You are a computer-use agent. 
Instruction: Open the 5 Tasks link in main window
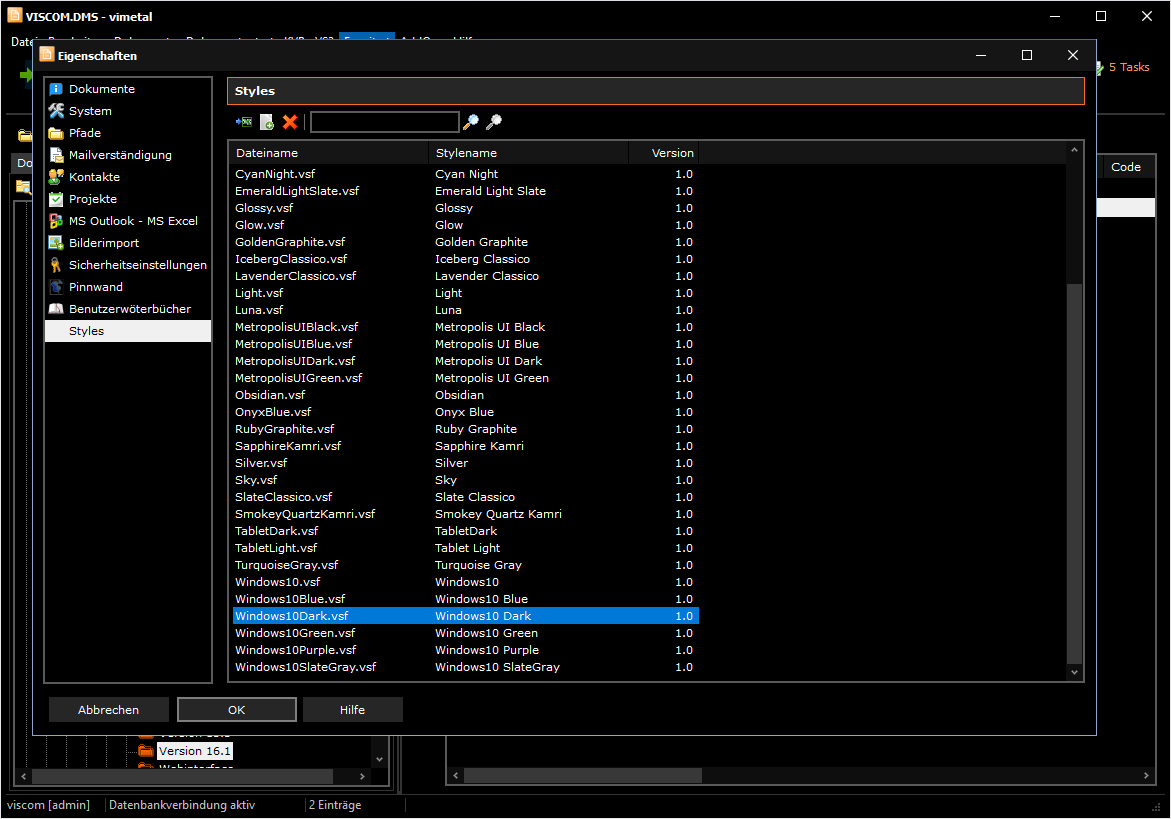1128,67
